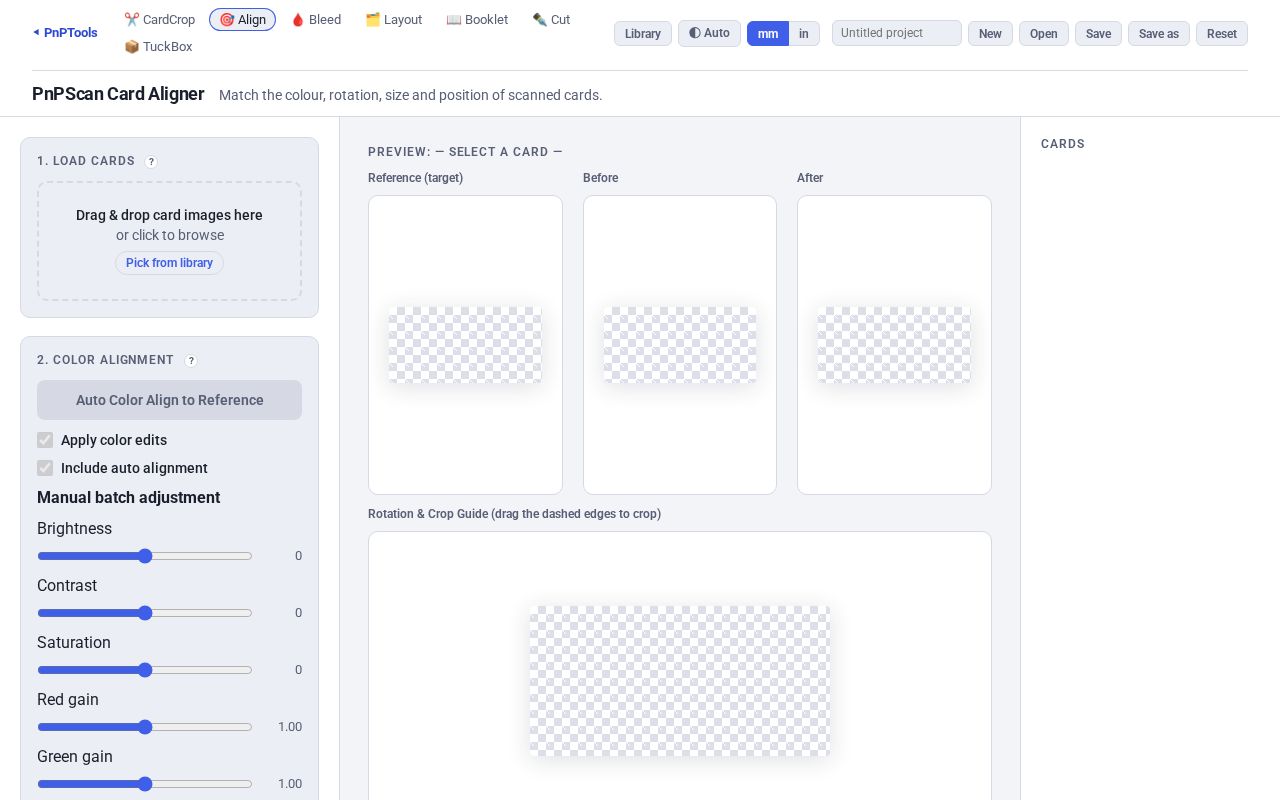The height and width of the screenshot is (800, 1280).
Task: Click the Open project button
Action: pyautogui.click(x=1044, y=33)
